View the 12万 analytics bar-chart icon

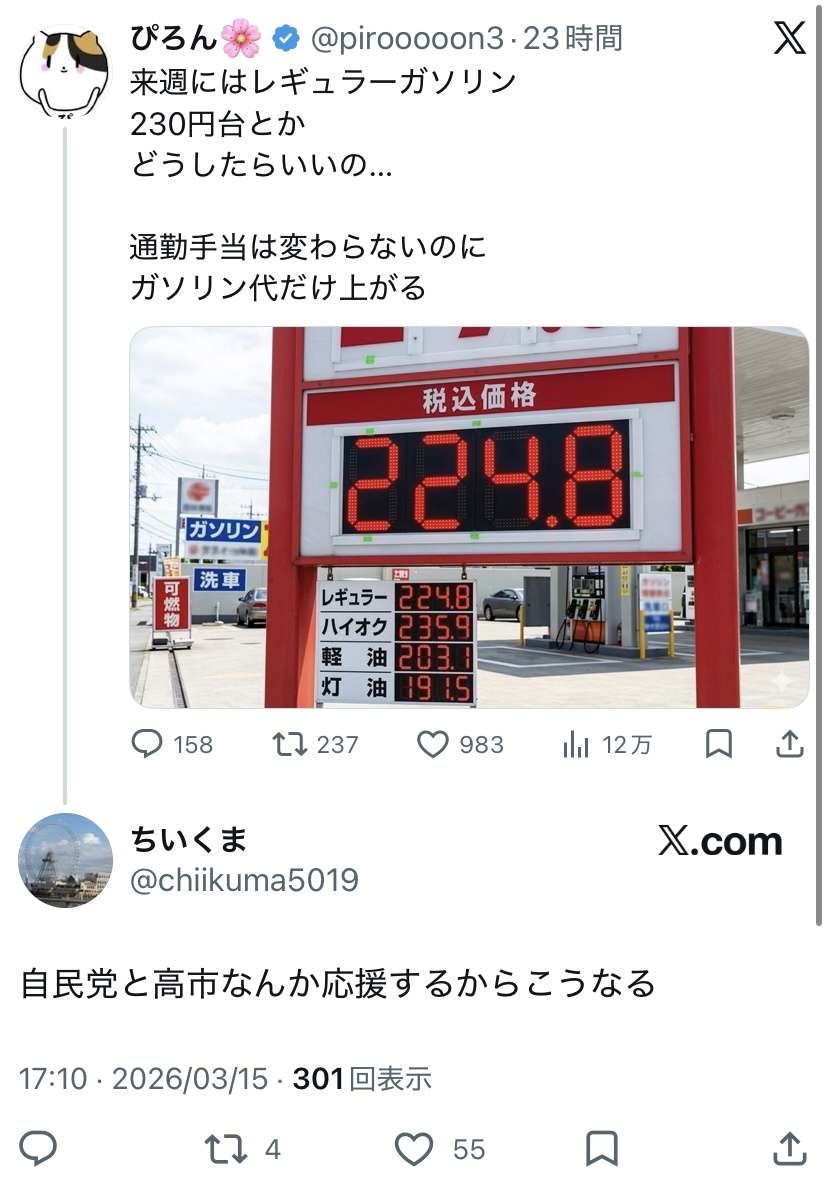(576, 745)
